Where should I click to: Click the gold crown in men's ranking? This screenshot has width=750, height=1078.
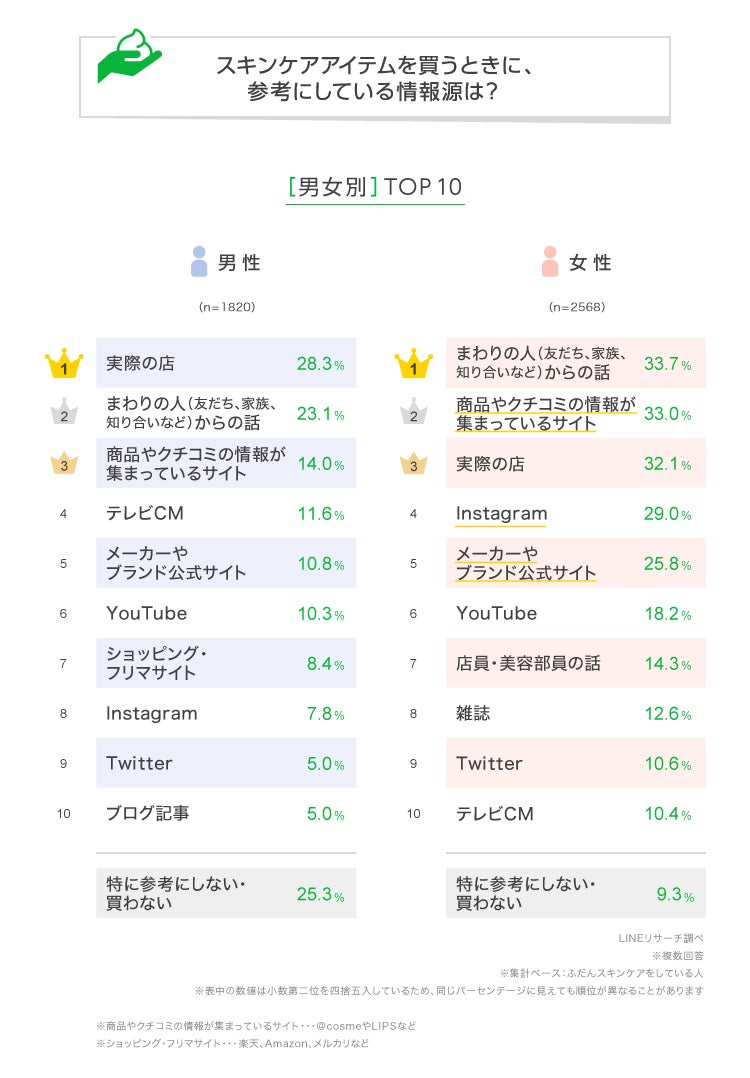[x=64, y=364]
